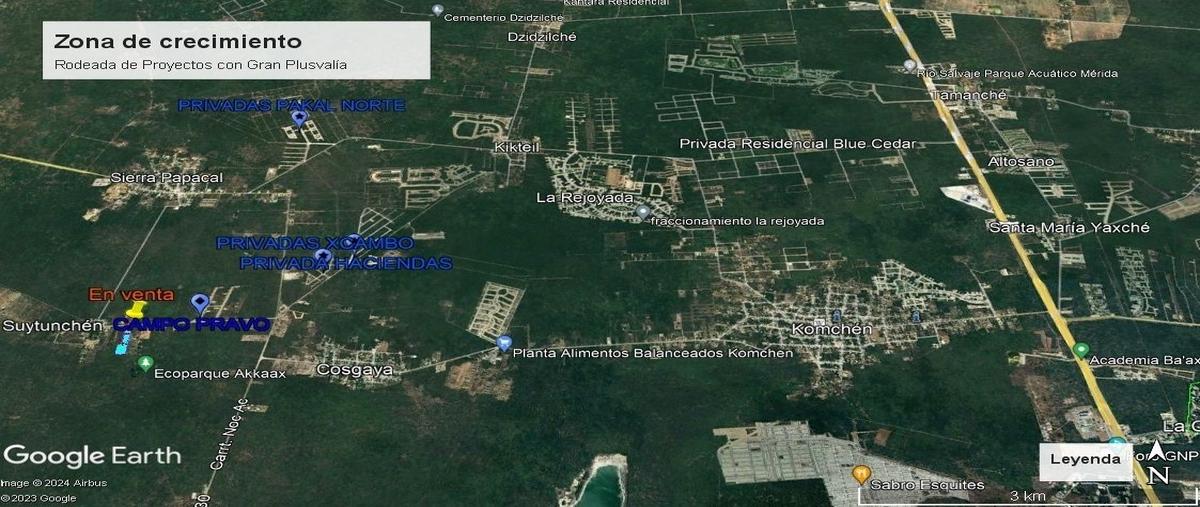
Task: Click the Campo Pravo blue placemark pin
Action: tap(200, 303)
